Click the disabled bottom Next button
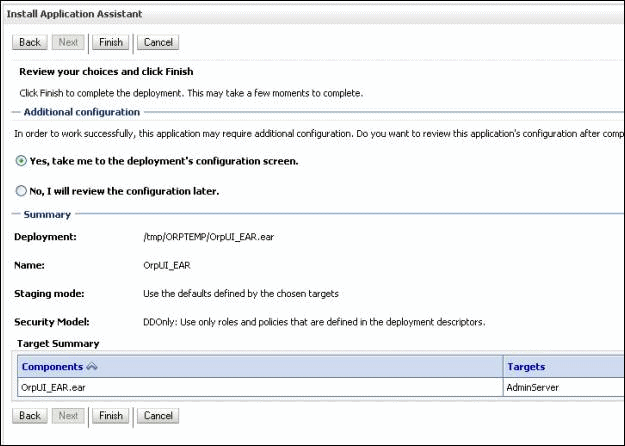The height and width of the screenshot is (446, 625). 68,416
